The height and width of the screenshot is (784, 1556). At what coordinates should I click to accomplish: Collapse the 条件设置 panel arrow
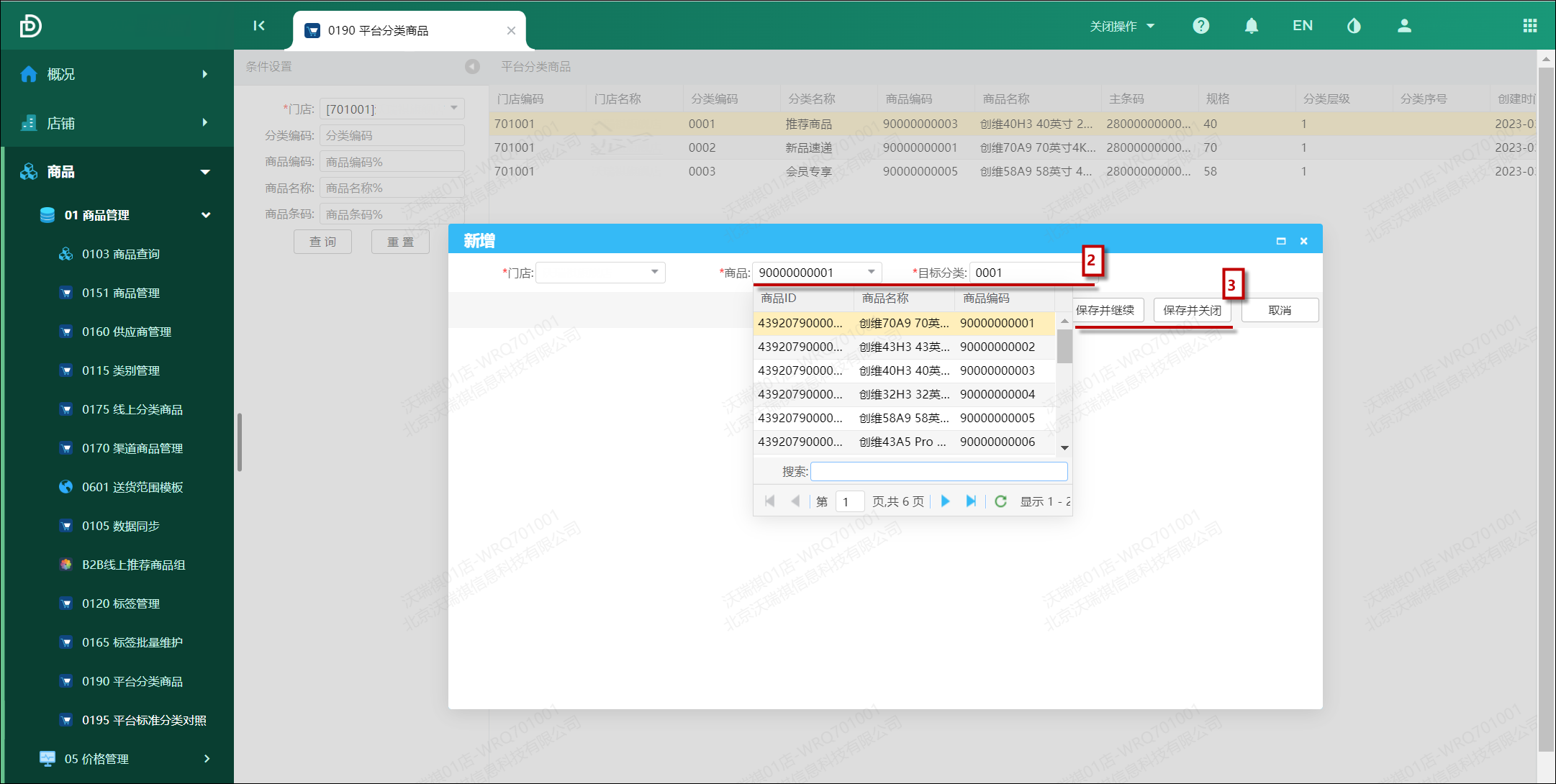(472, 66)
